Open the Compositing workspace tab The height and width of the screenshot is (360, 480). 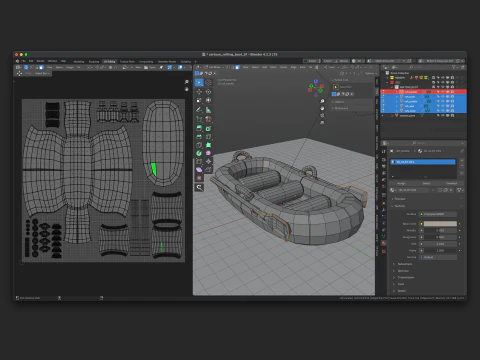pyautogui.click(x=146, y=61)
